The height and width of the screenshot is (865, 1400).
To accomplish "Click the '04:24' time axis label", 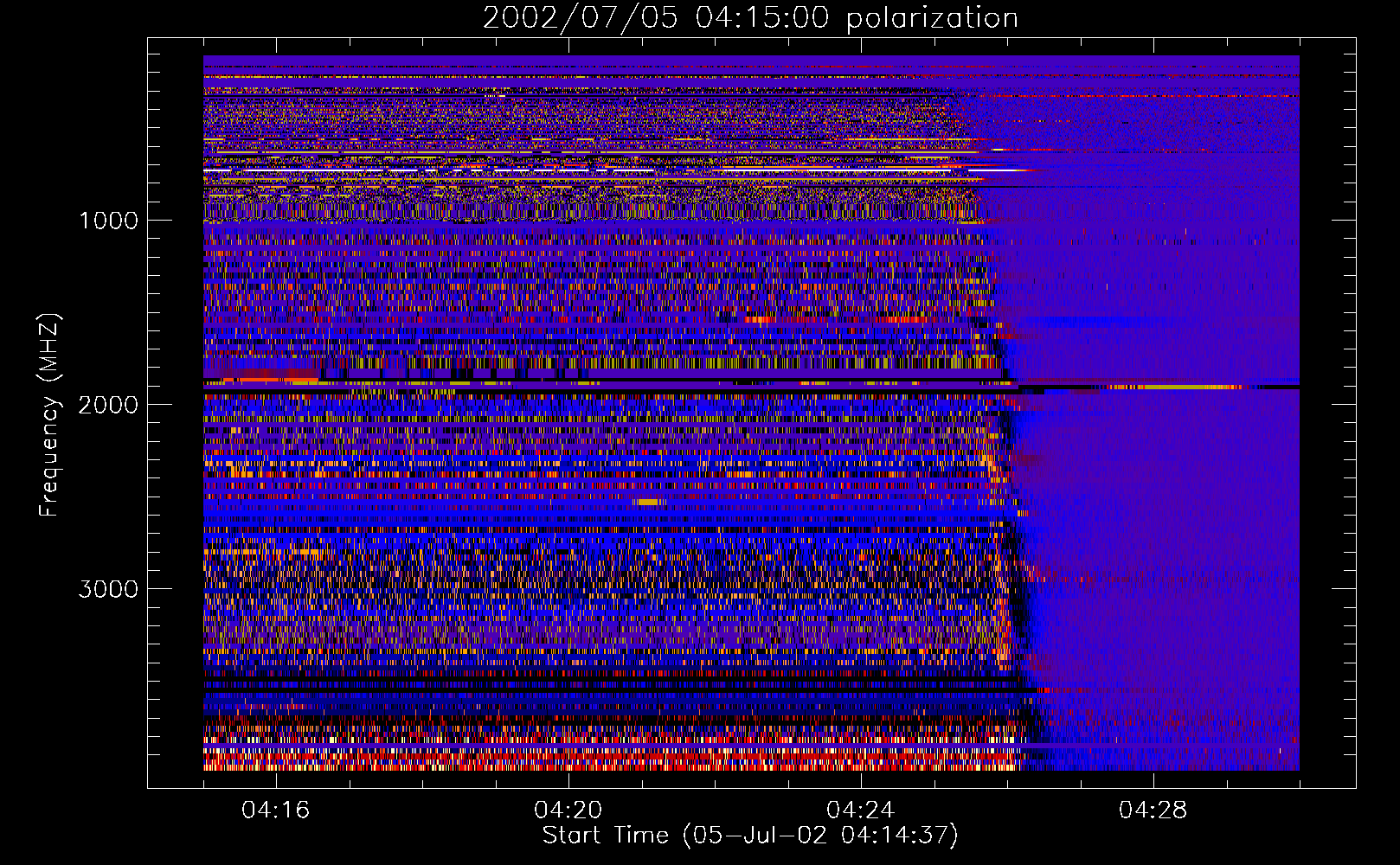I will (x=860, y=811).
